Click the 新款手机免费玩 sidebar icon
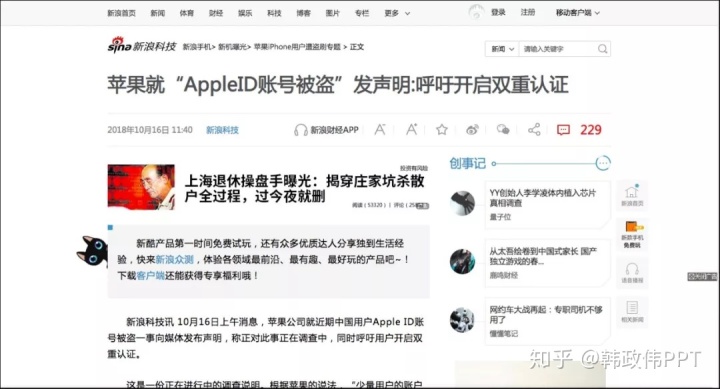Screen dimensions: 720x389 [x=632, y=234]
